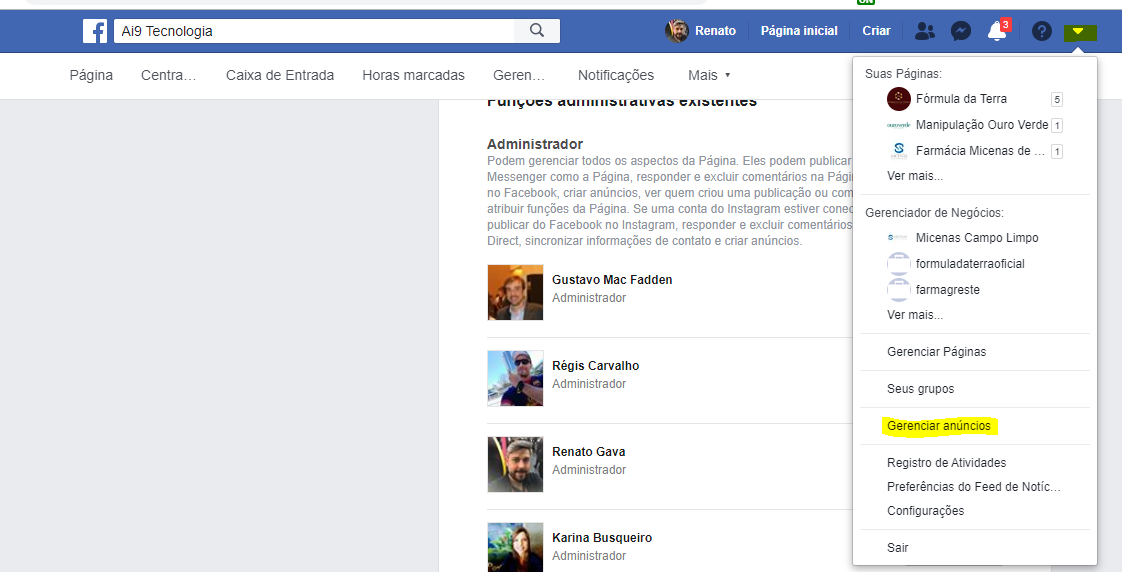Toggle the account dropdown arrow

pos(1079,31)
